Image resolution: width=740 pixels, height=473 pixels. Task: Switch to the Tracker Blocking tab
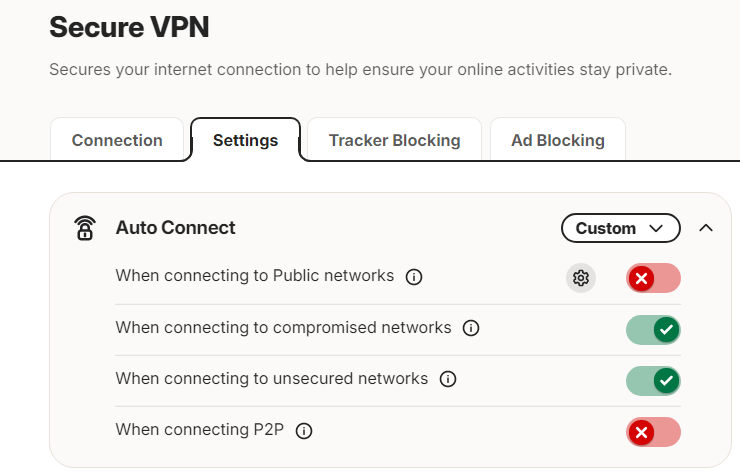[x=395, y=140]
